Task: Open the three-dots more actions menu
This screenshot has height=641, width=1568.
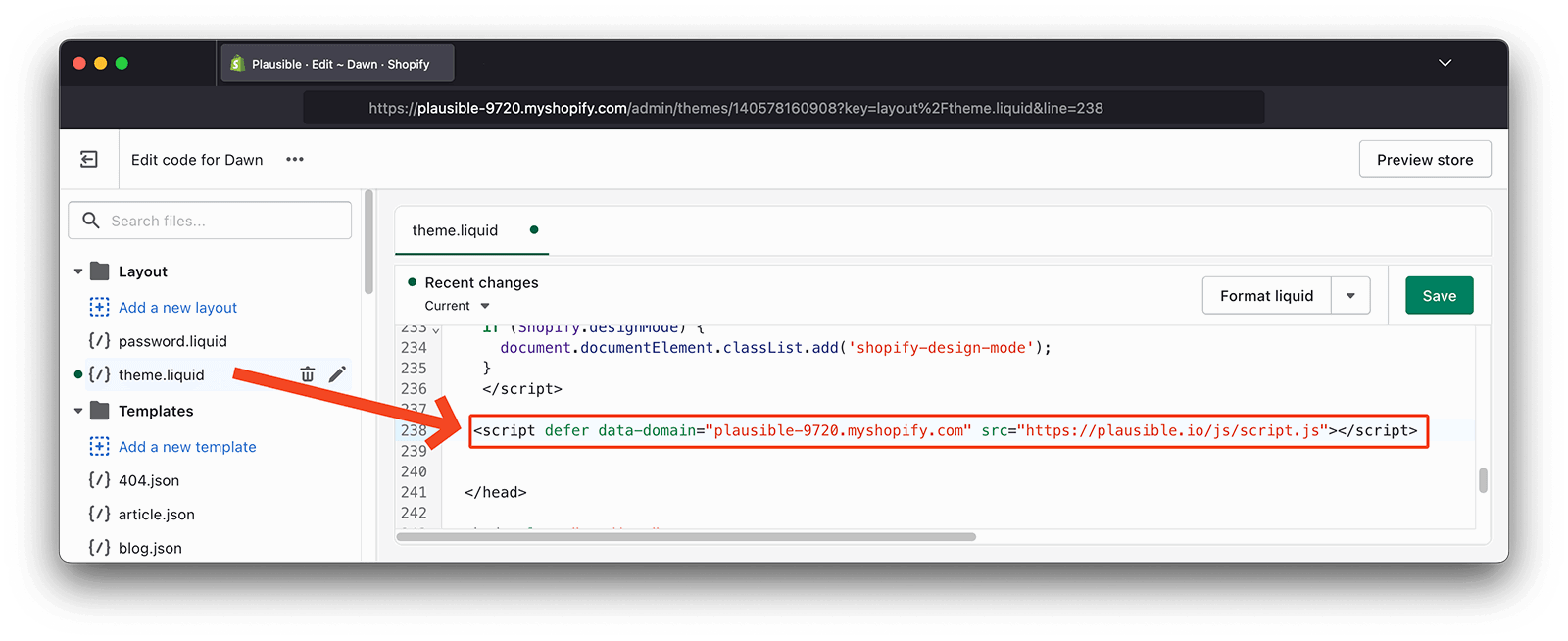Action: tap(295, 159)
